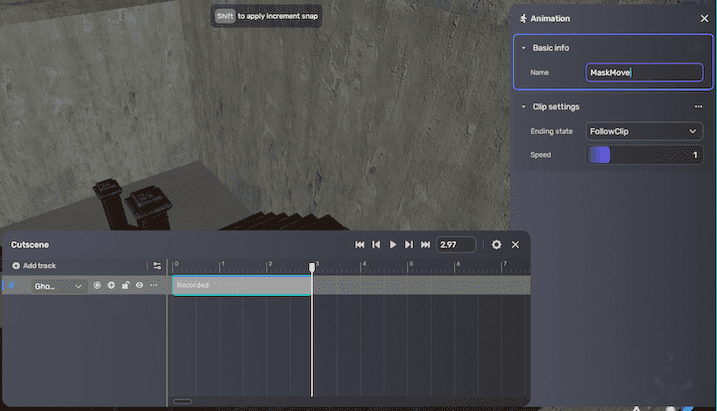Collapse the Basic info section
717x411 pixels.
pos(524,48)
